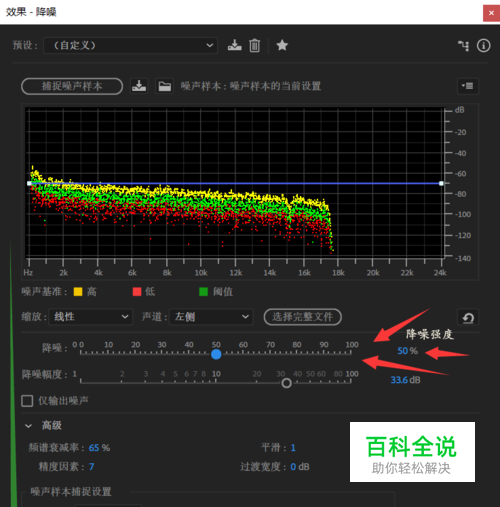Save current settings as preset
Screen dimensions: 500x507
click(235, 45)
